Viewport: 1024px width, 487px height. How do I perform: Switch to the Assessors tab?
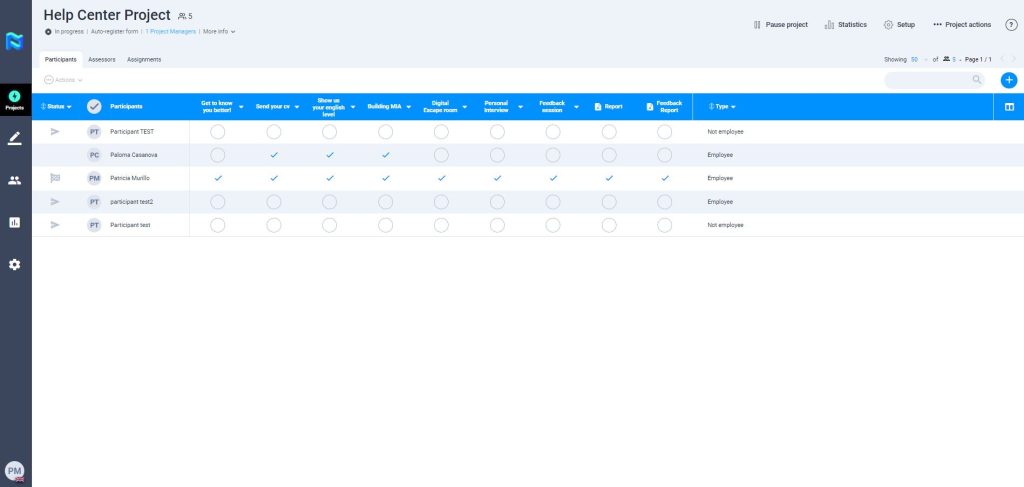[101, 60]
